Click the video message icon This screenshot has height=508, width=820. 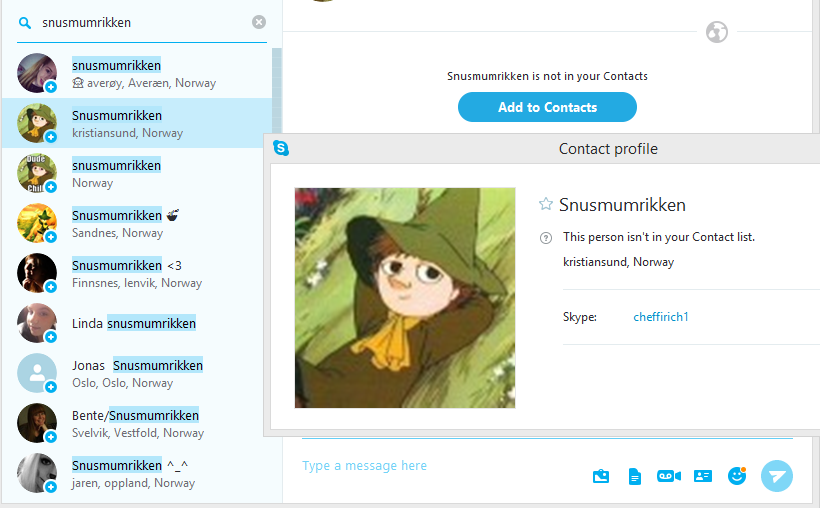pos(669,476)
